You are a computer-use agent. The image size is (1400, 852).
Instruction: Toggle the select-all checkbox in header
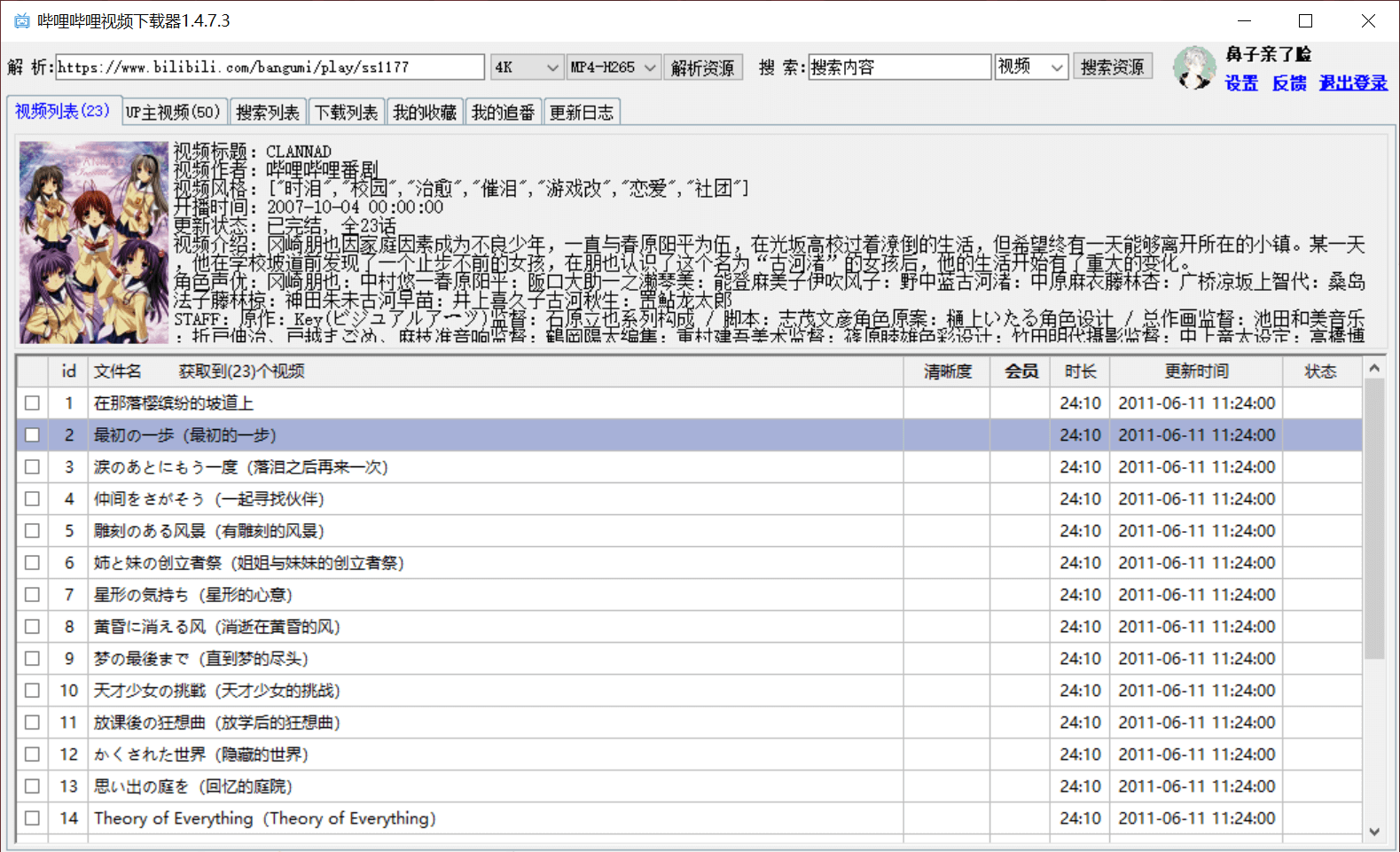point(33,371)
